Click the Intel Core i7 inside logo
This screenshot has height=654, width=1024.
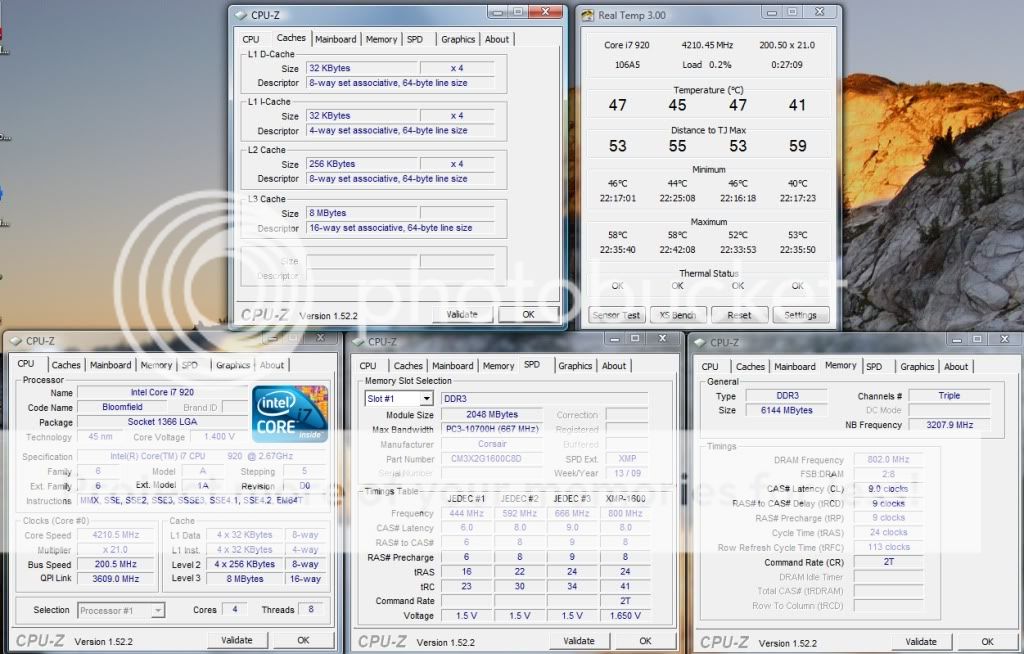(x=290, y=414)
